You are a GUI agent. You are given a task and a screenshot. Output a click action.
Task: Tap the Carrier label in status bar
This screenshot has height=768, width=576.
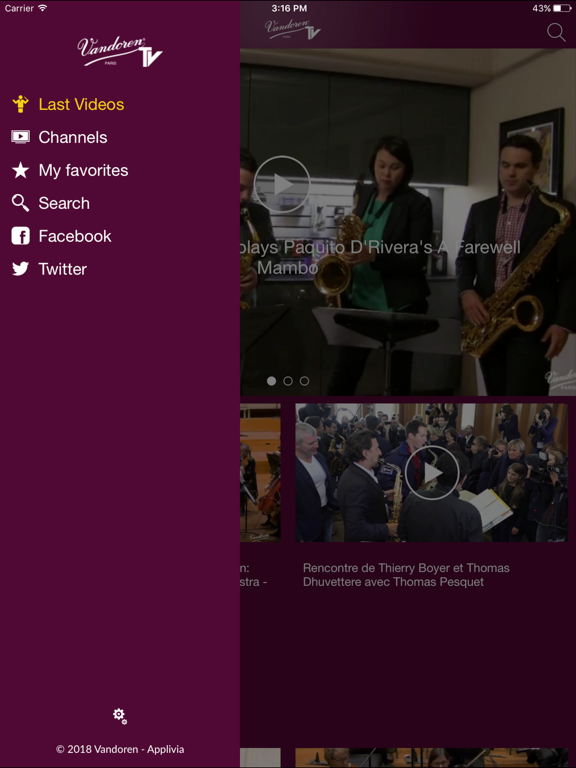click(19, 8)
